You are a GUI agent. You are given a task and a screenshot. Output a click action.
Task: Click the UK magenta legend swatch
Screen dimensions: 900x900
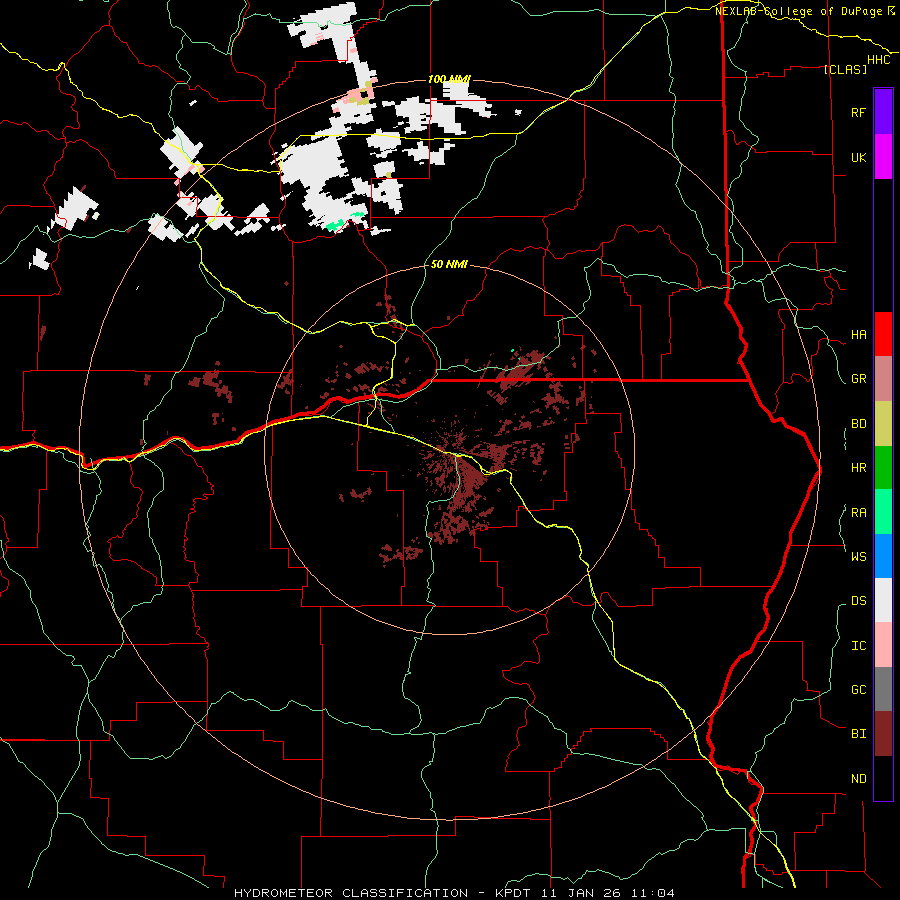coord(883,157)
